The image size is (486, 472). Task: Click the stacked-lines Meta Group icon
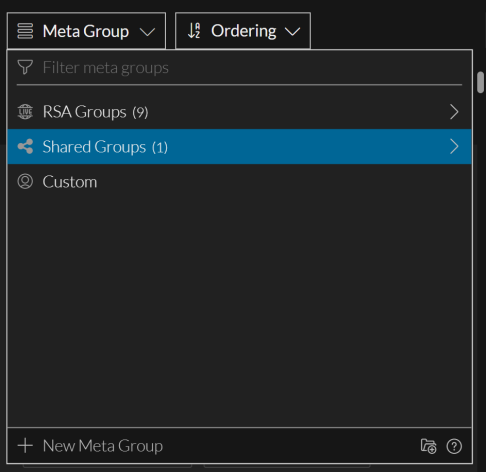click(x=25, y=31)
